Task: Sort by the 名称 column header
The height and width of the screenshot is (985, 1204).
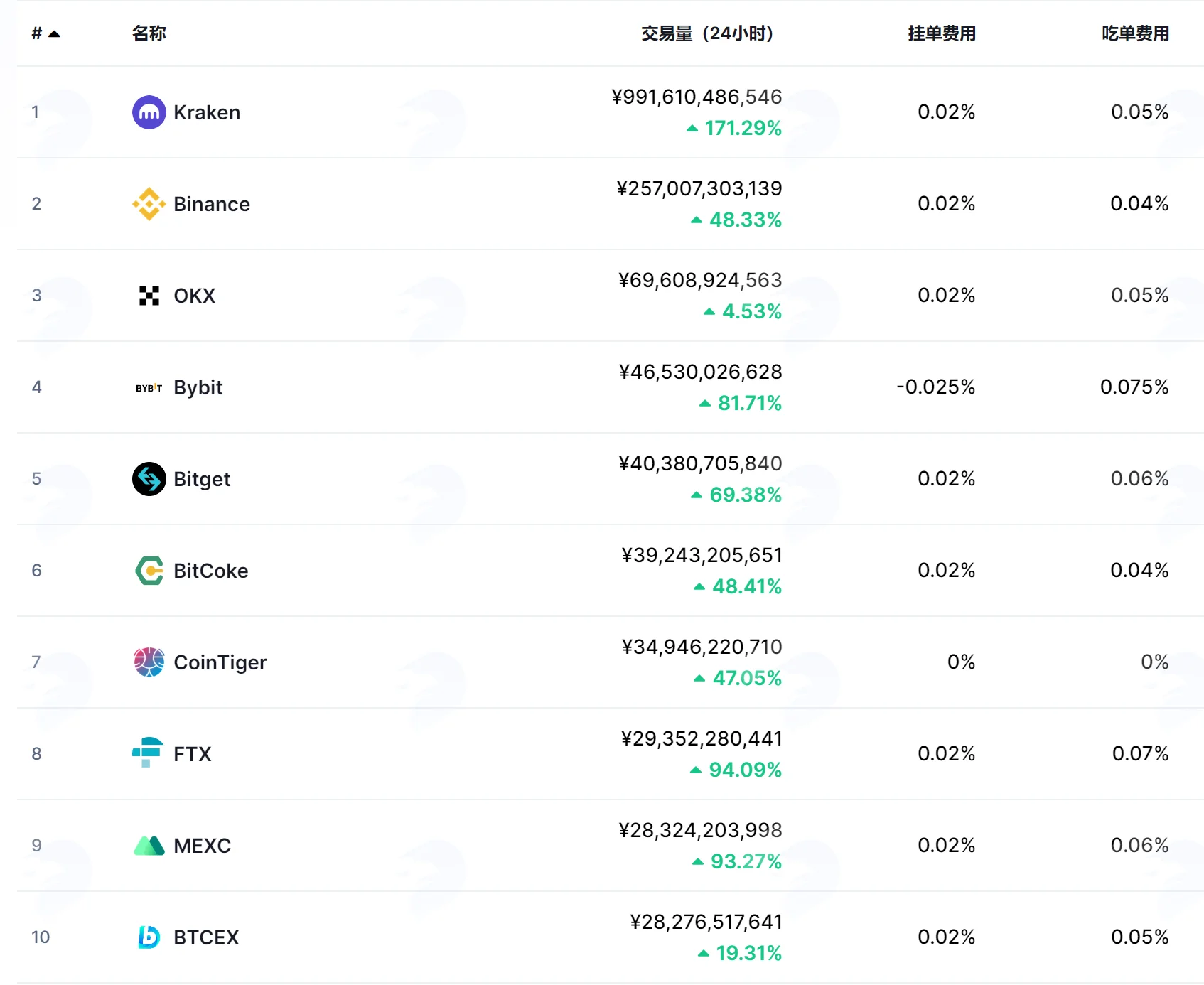Action: tap(149, 33)
